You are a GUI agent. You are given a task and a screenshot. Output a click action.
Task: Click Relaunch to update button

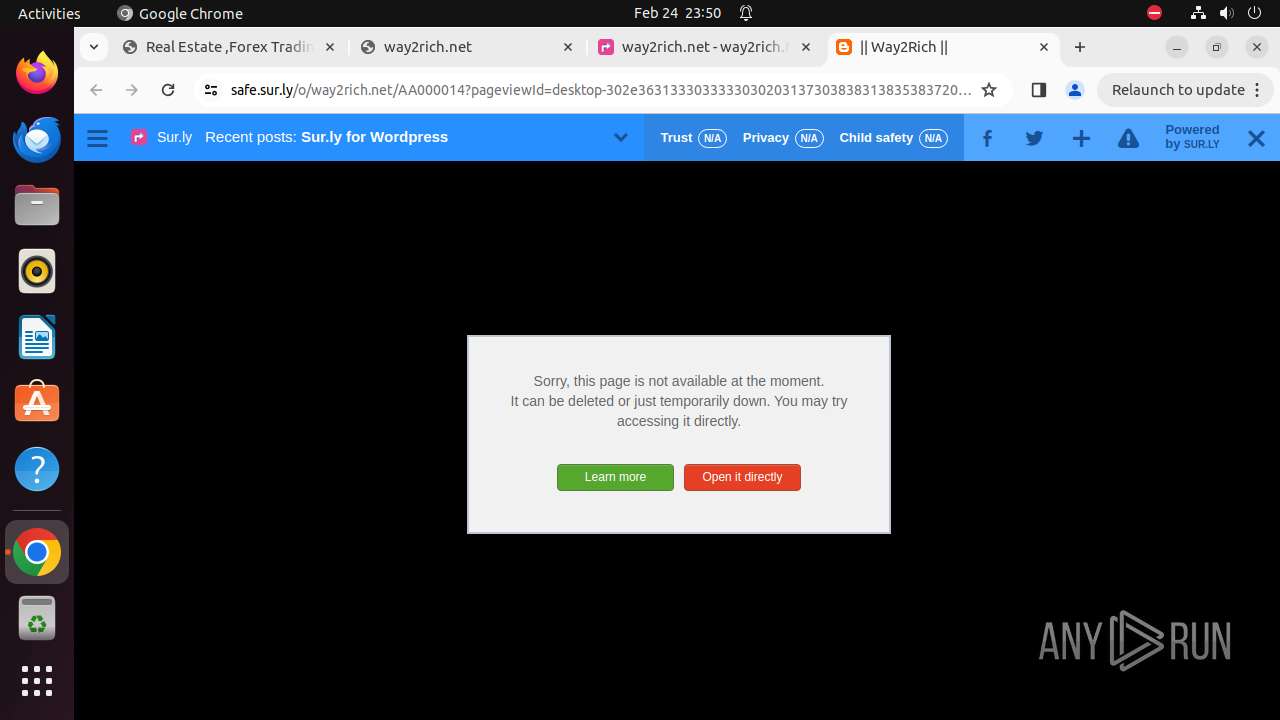1185,90
